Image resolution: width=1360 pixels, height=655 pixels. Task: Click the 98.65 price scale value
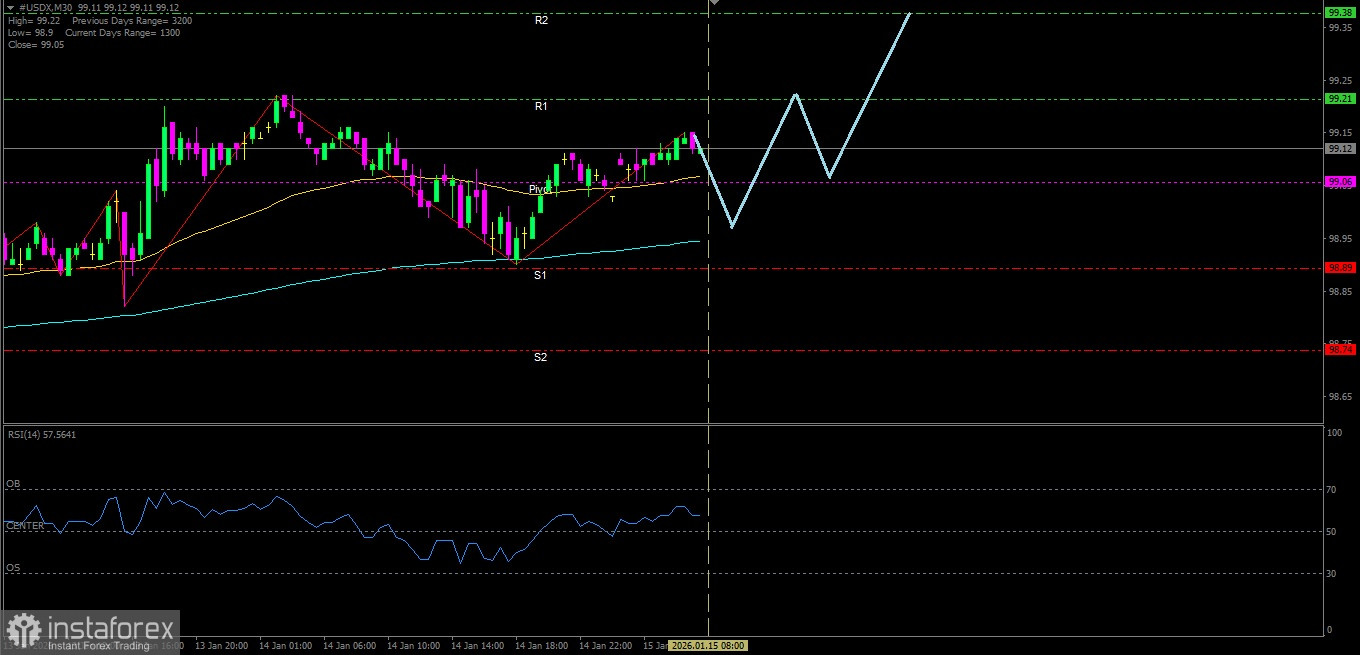coord(1340,397)
